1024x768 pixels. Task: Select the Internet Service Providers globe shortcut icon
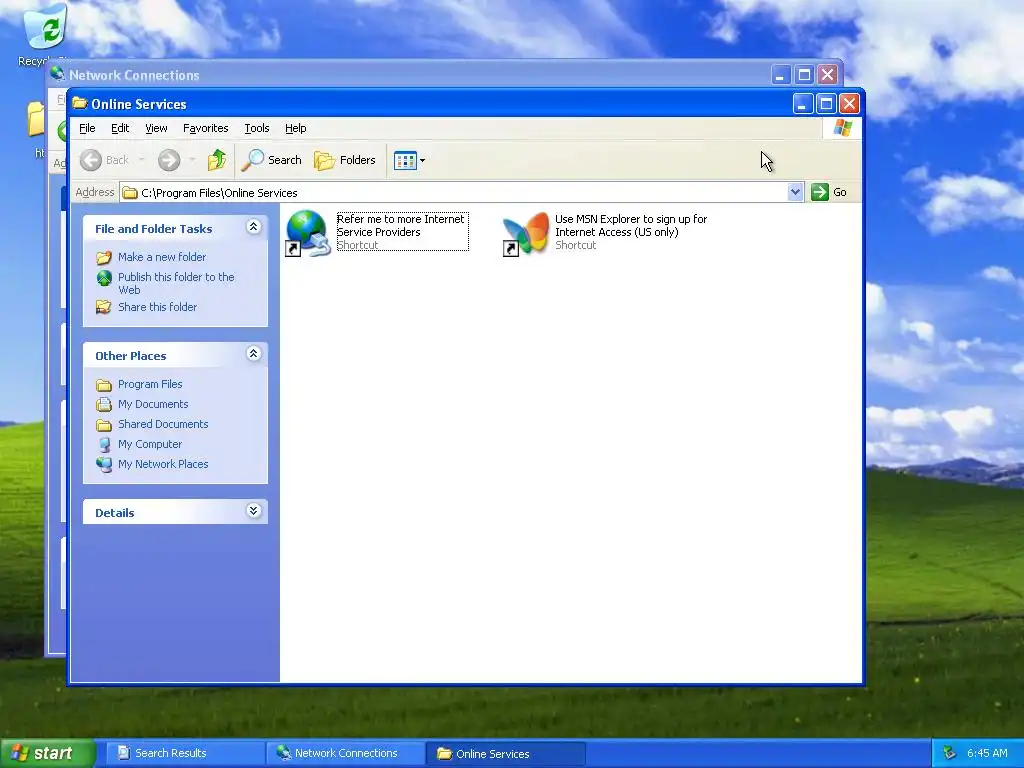click(x=308, y=233)
